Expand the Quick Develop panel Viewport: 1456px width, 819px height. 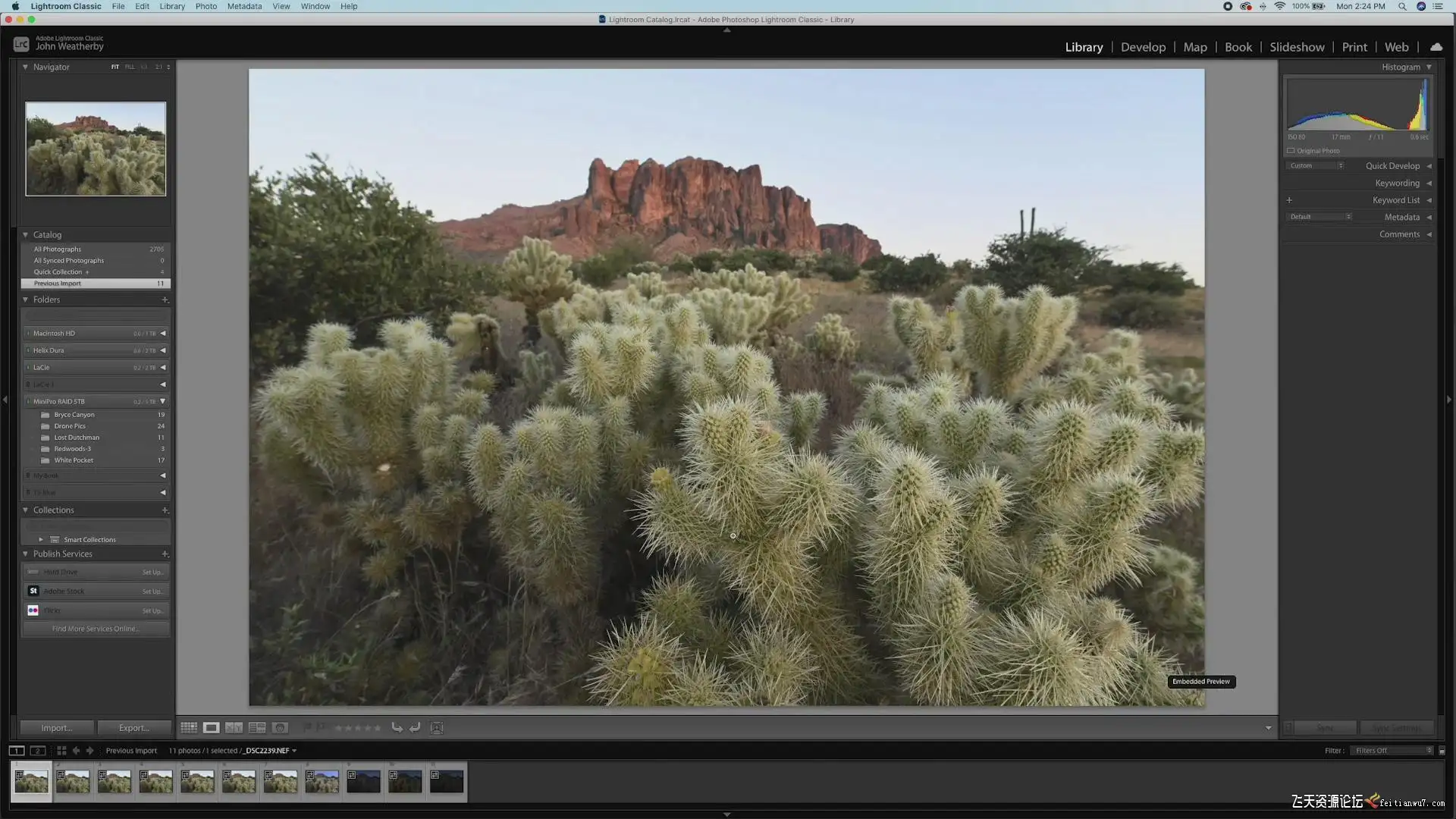tap(1392, 166)
